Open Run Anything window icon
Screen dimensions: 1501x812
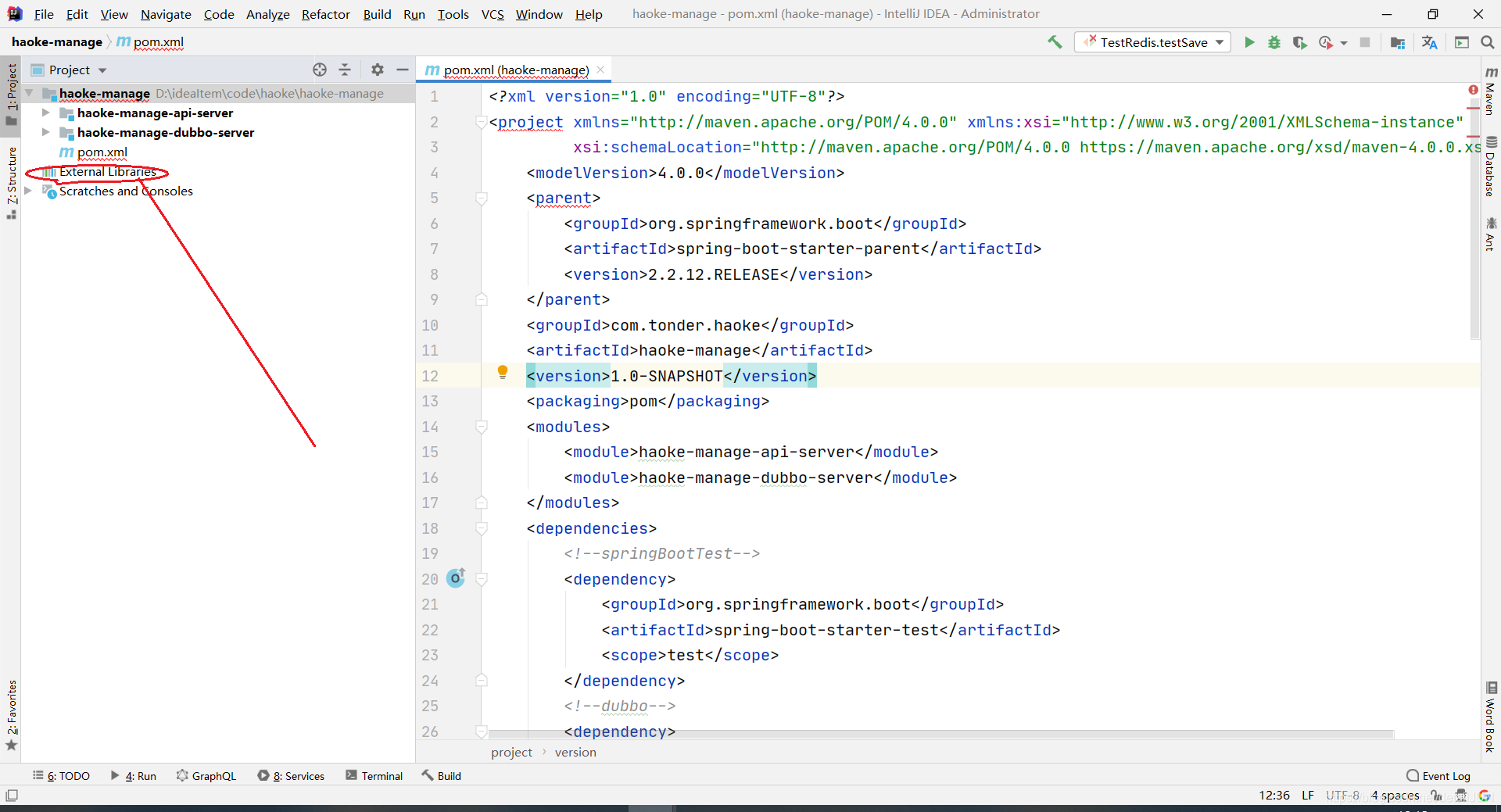[x=1462, y=42]
